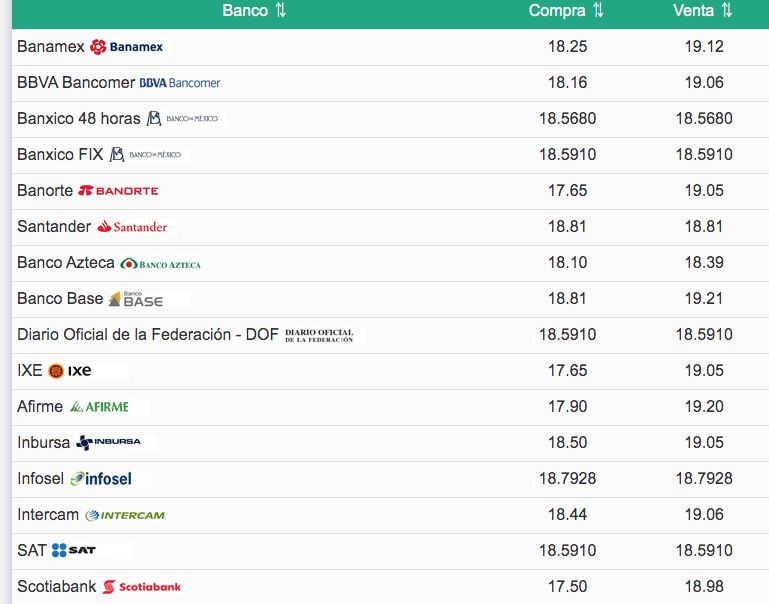Select the IXE name text
Viewport: 769px width, 604px height.
coord(29,371)
